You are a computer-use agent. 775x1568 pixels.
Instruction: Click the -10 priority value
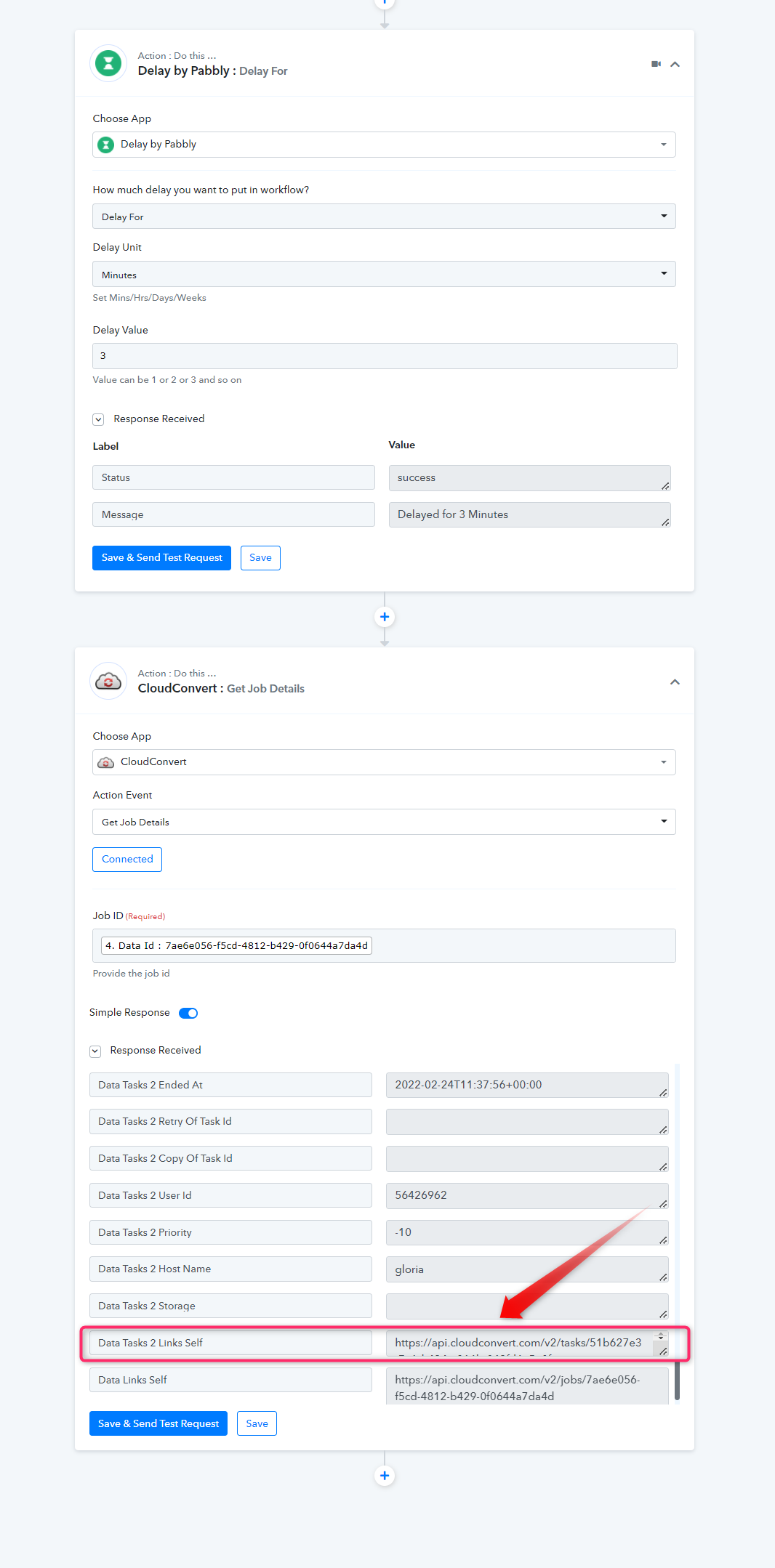click(x=527, y=1232)
